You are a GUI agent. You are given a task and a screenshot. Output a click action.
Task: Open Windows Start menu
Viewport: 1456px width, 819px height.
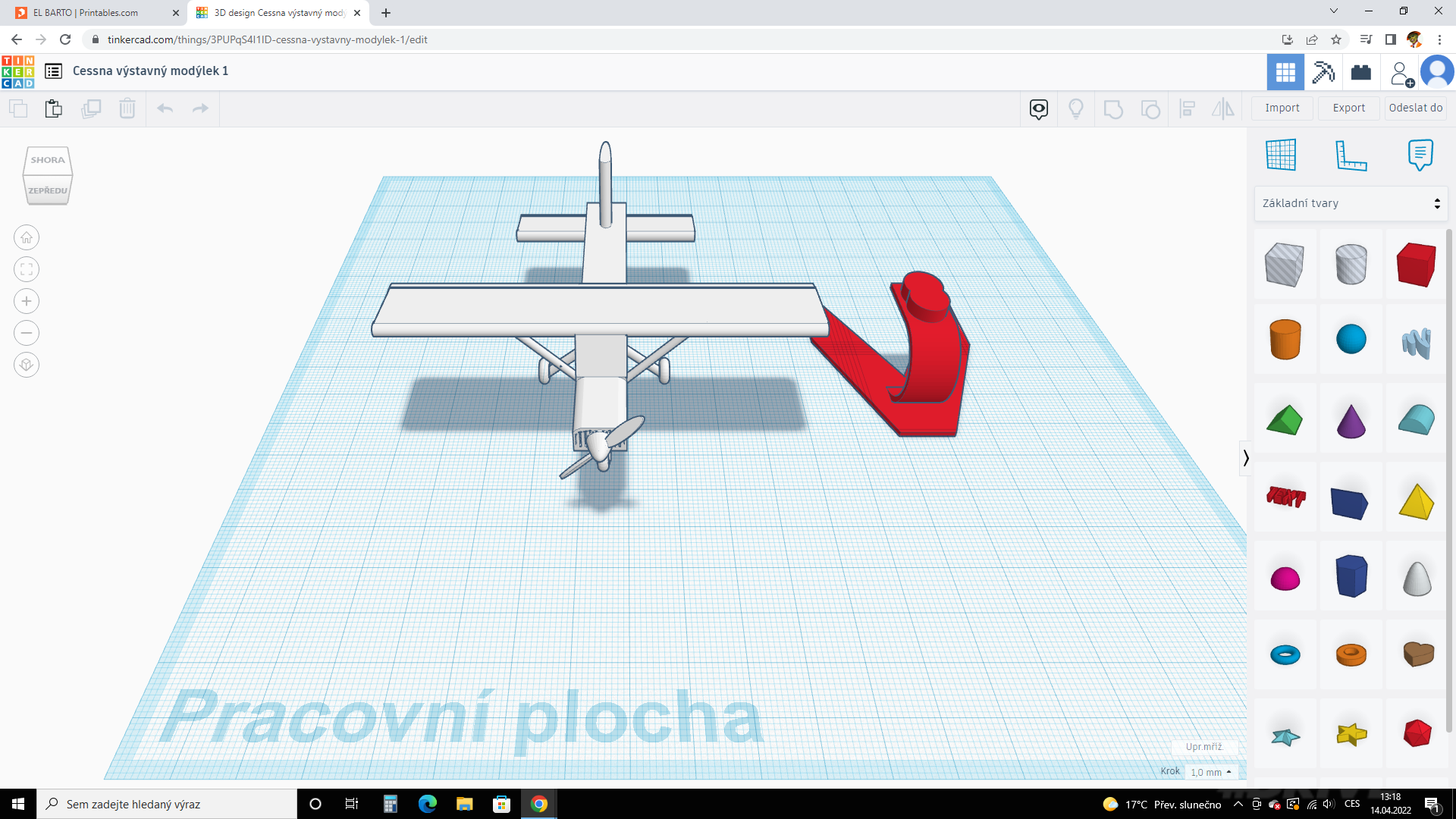click(x=18, y=804)
